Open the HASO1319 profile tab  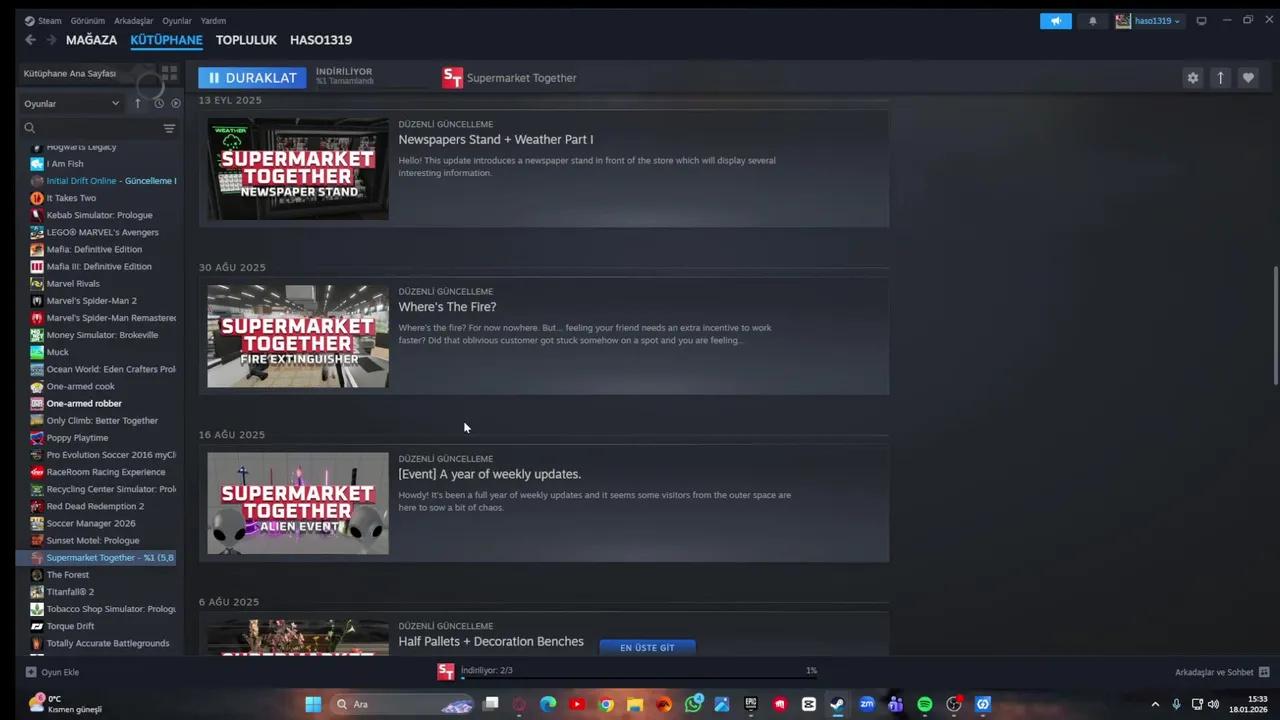[x=321, y=40]
